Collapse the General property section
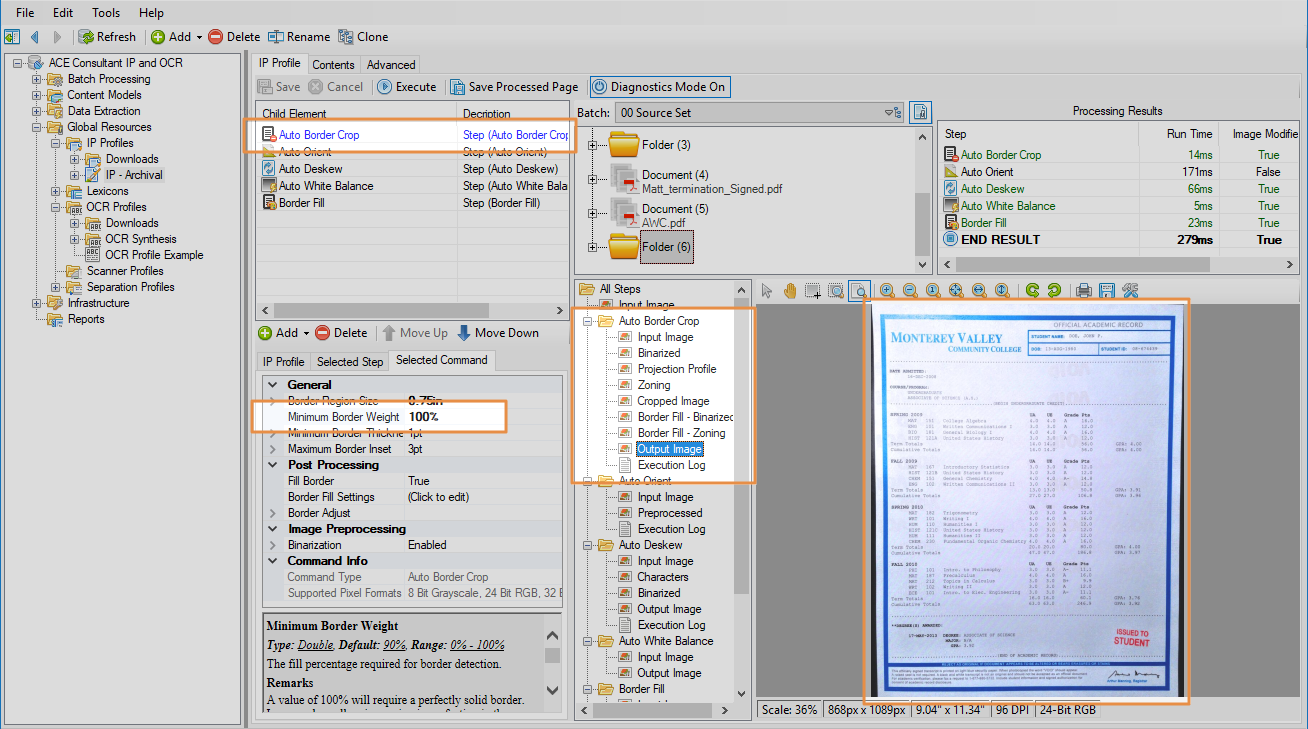This screenshot has width=1308, height=729. click(273, 385)
